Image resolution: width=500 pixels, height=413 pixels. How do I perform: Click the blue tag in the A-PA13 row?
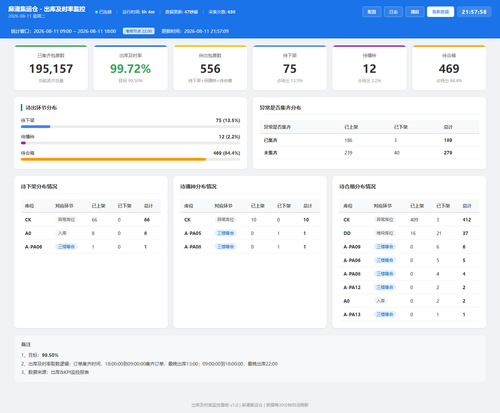click(x=385, y=314)
